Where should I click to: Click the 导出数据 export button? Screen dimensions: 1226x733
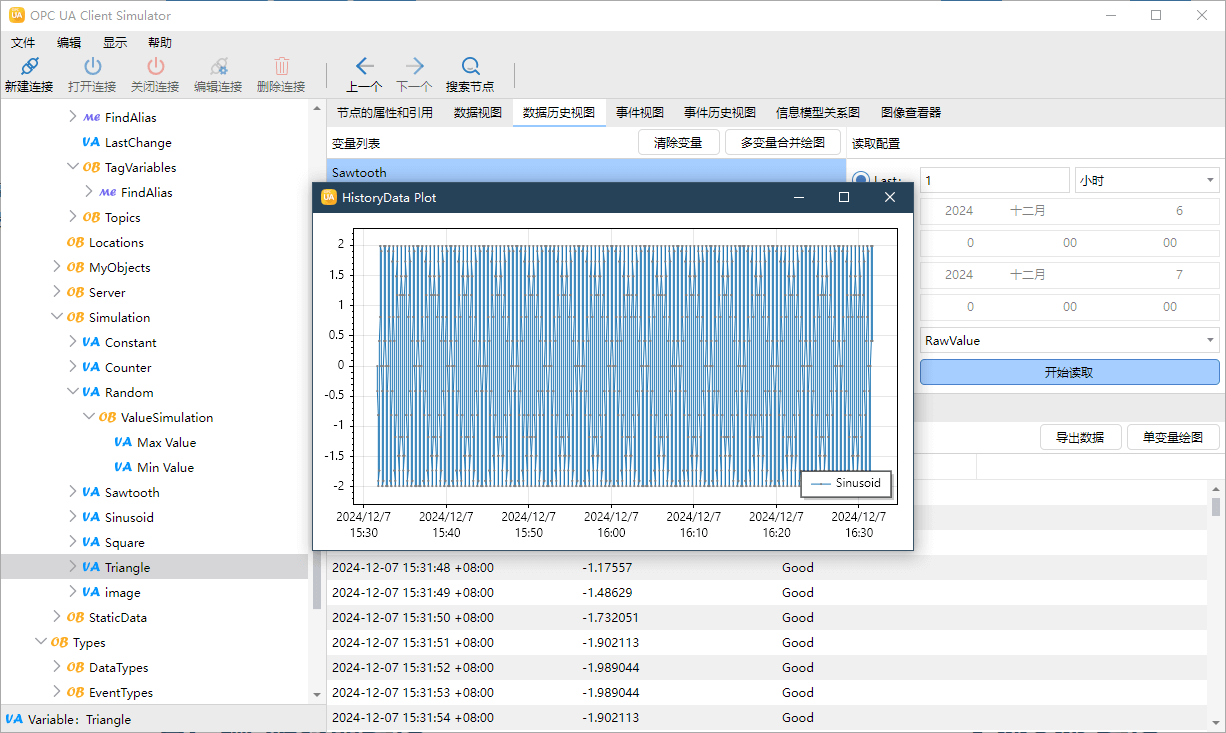pyautogui.click(x=1080, y=437)
